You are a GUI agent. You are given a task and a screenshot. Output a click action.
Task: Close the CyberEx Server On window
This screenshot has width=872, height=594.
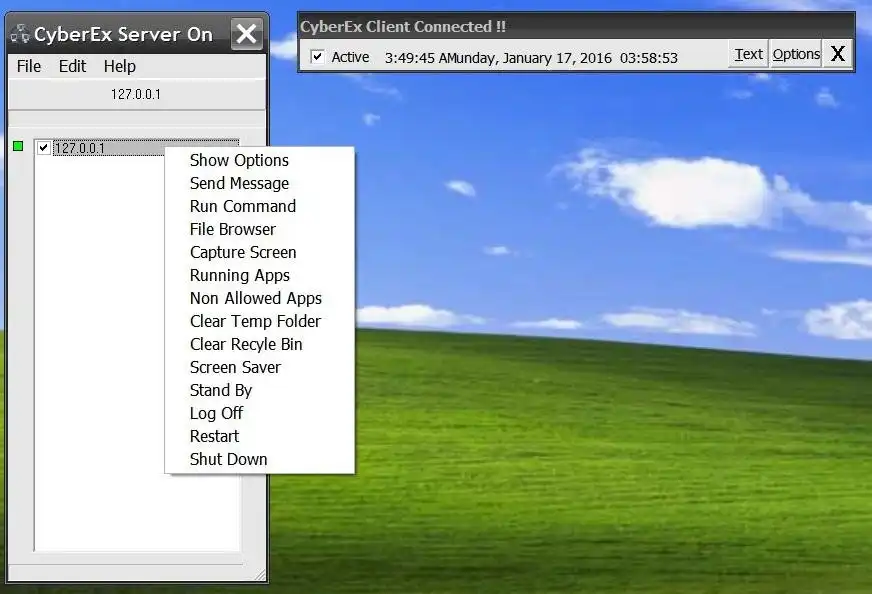(x=246, y=34)
